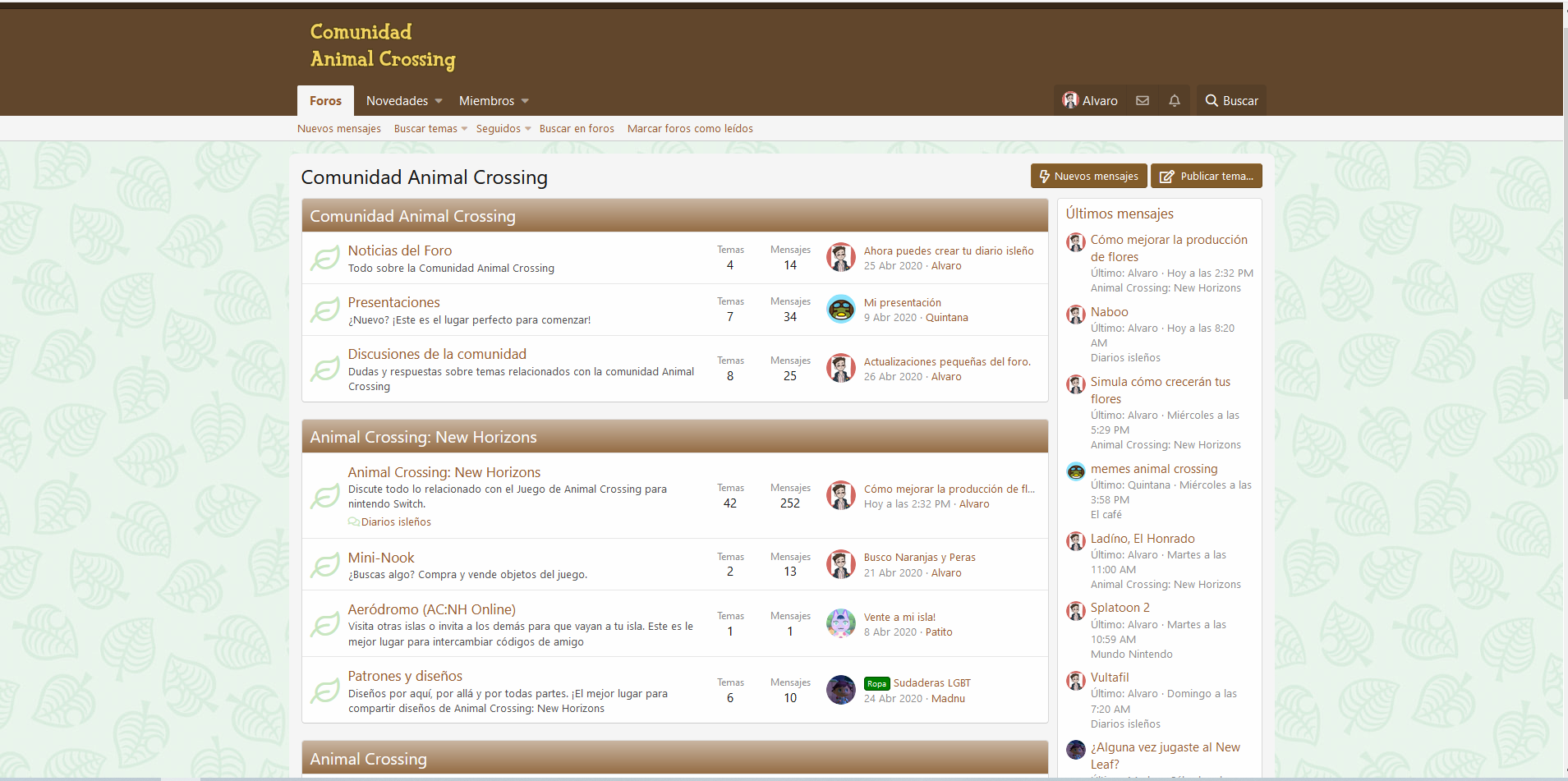Read the thread Mi presentación
1568x781 pixels.
pos(903,303)
